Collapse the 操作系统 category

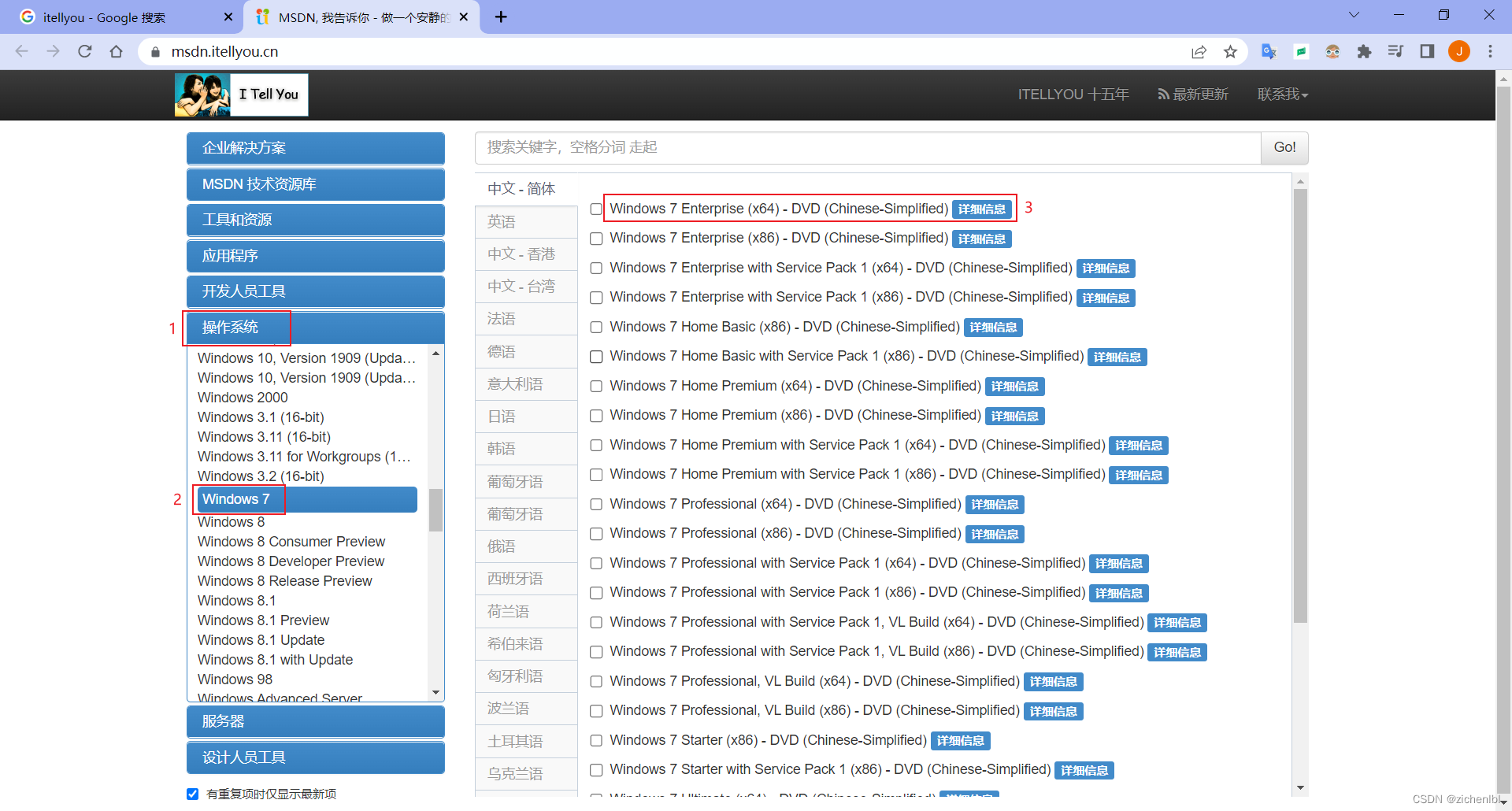(316, 328)
